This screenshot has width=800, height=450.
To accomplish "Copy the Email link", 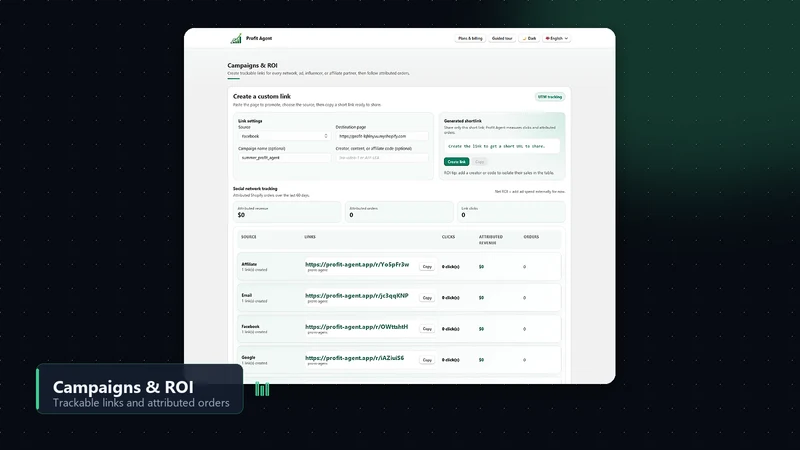I will [x=427, y=297].
